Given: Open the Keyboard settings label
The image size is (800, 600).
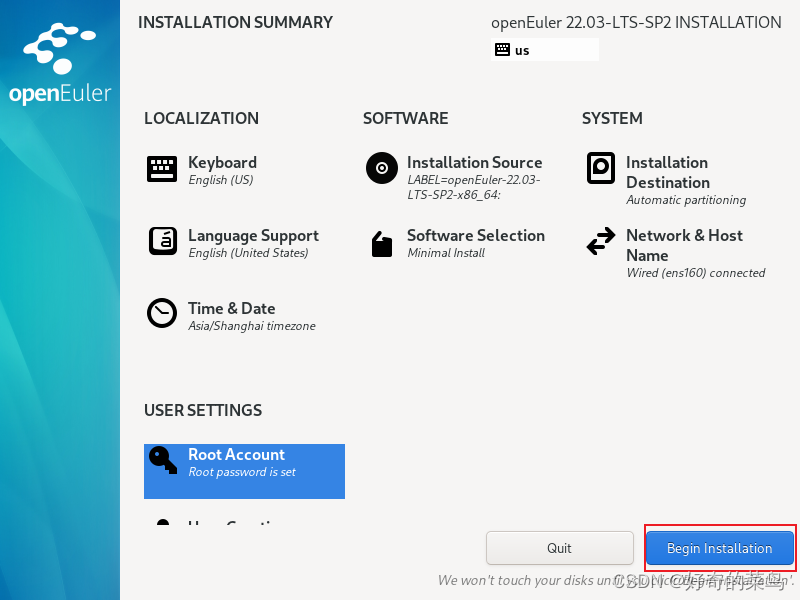Looking at the screenshot, I should (x=222, y=162).
